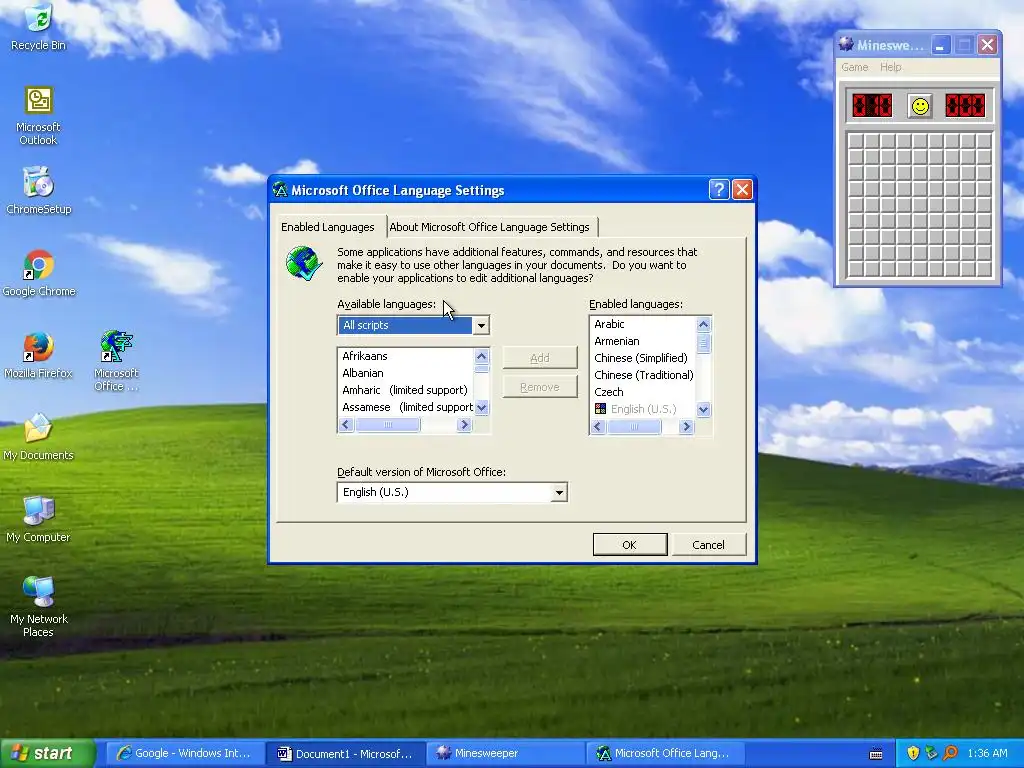The height and width of the screenshot is (768, 1024).
Task: Click the top-left square of the Minesweeper grid
Action: [x=856, y=141]
